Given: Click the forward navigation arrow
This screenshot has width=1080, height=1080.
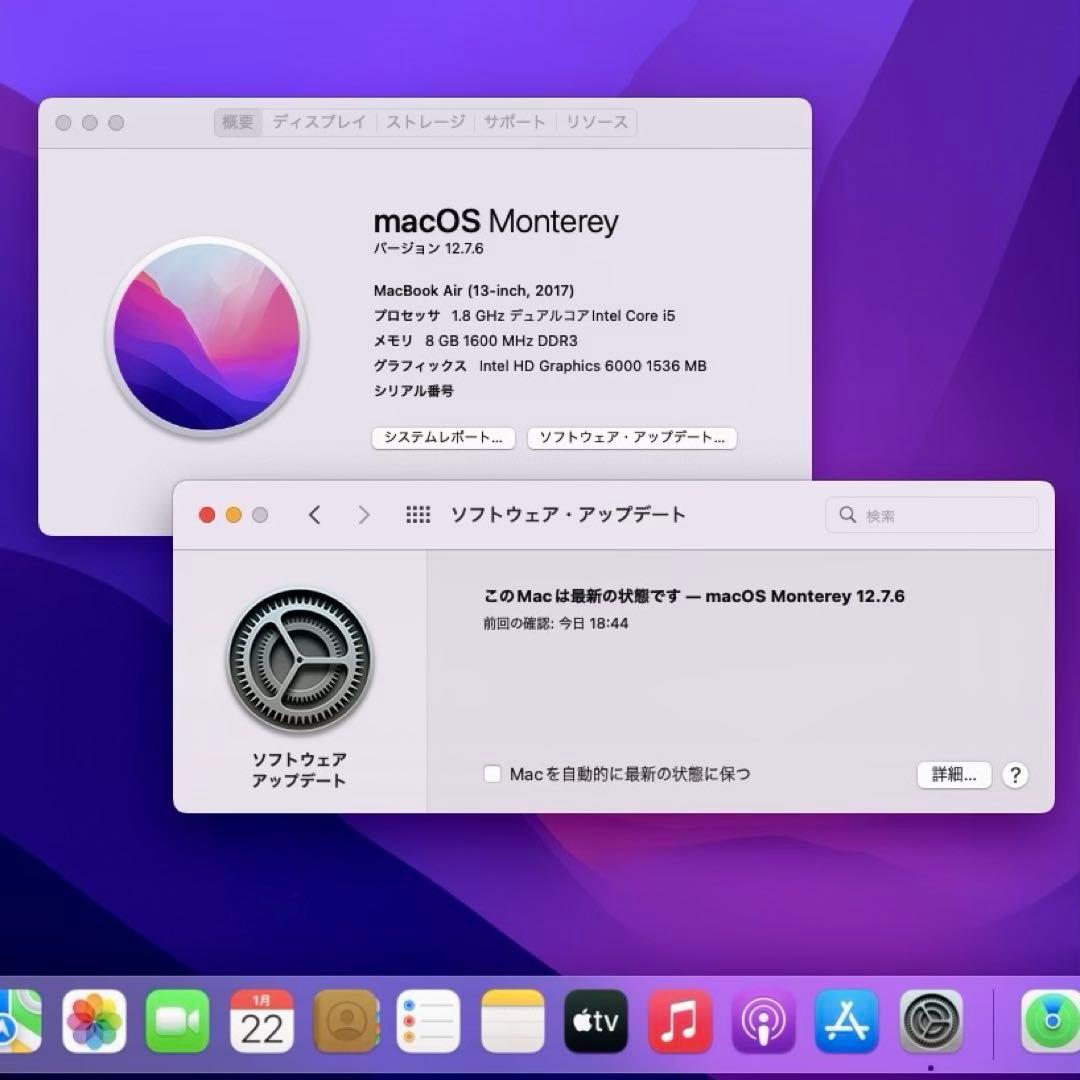Looking at the screenshot, I should tap(364, 514).
